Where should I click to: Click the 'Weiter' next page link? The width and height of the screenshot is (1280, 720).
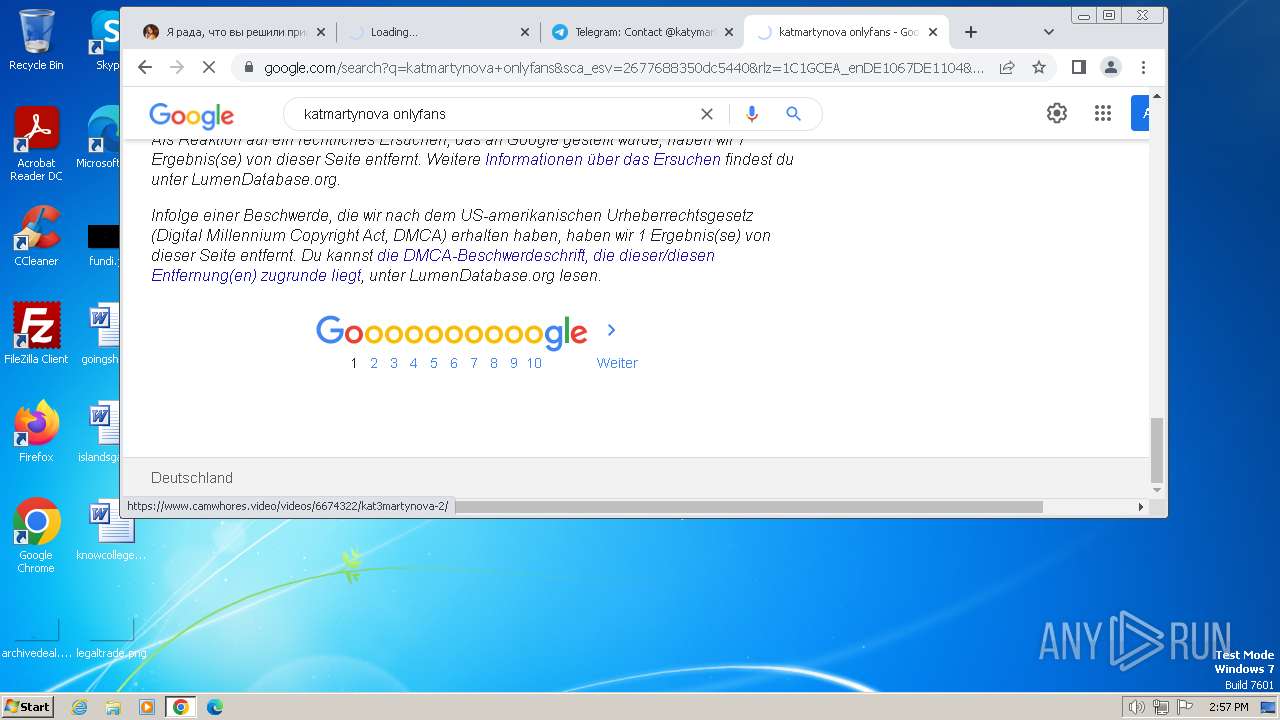[617, 363]
